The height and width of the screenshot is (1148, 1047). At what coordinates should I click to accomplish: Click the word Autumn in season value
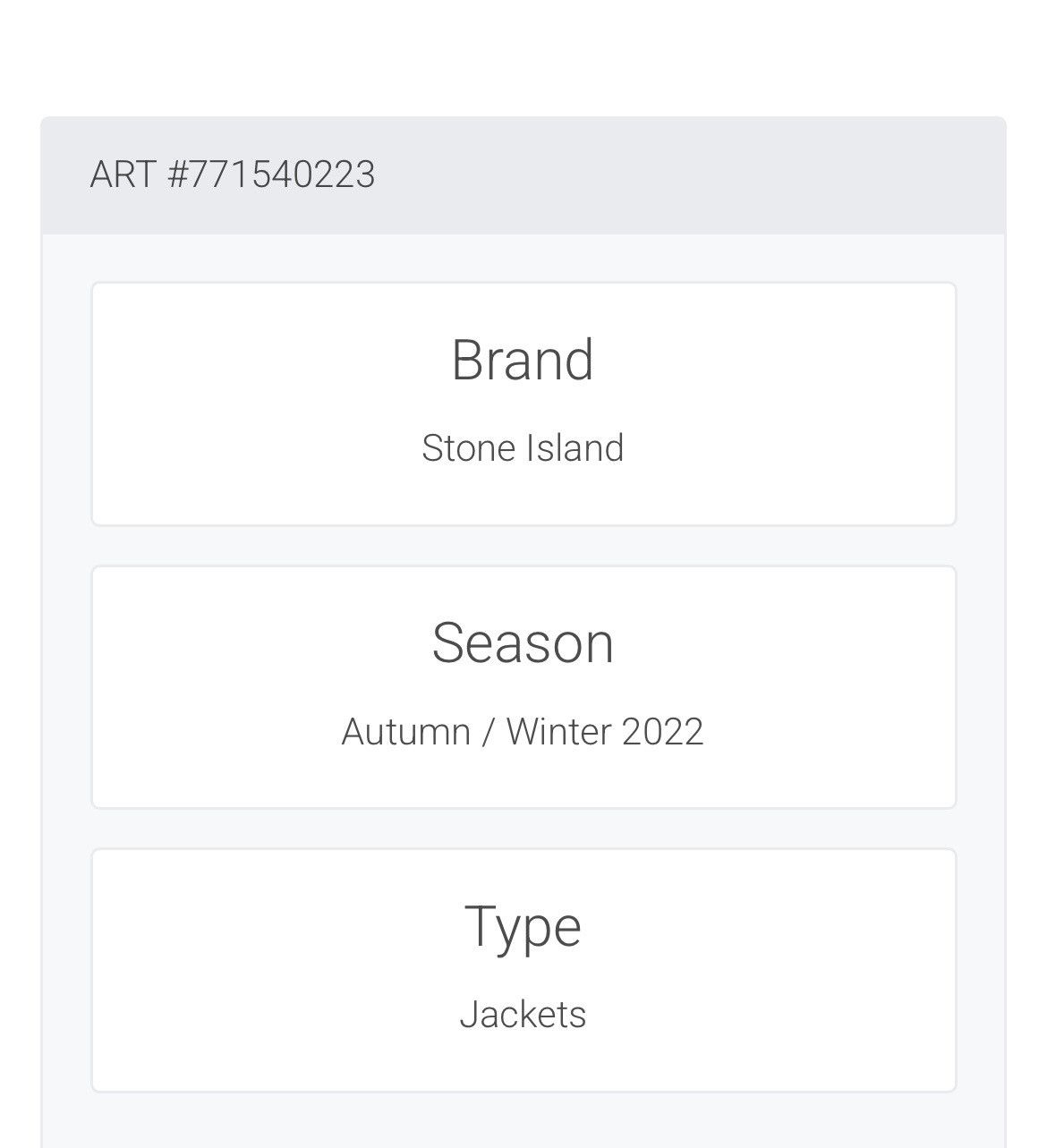406,731
